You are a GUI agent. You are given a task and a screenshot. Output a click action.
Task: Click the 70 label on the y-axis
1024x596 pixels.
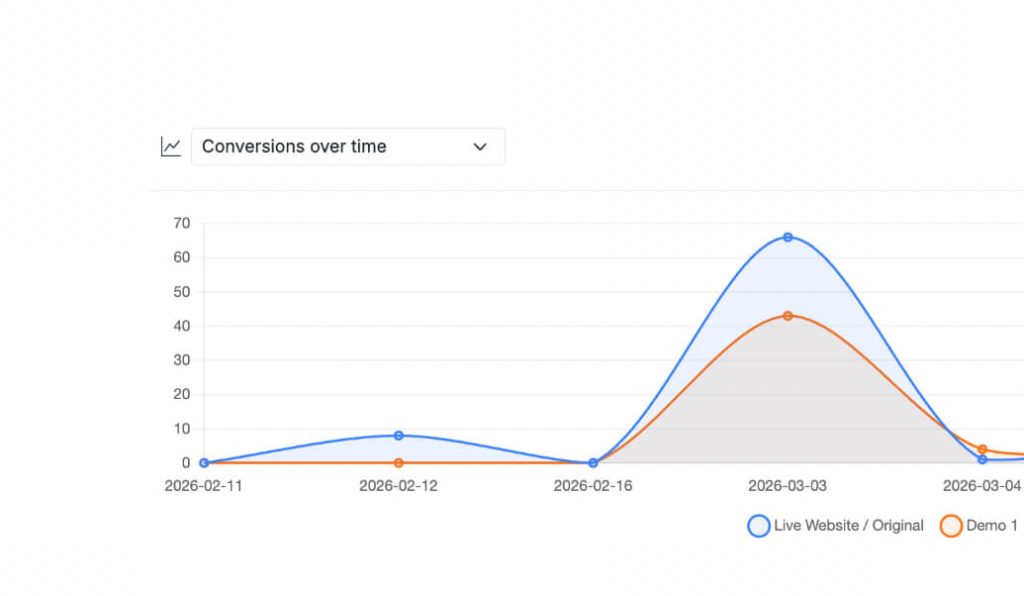[182, 224]
